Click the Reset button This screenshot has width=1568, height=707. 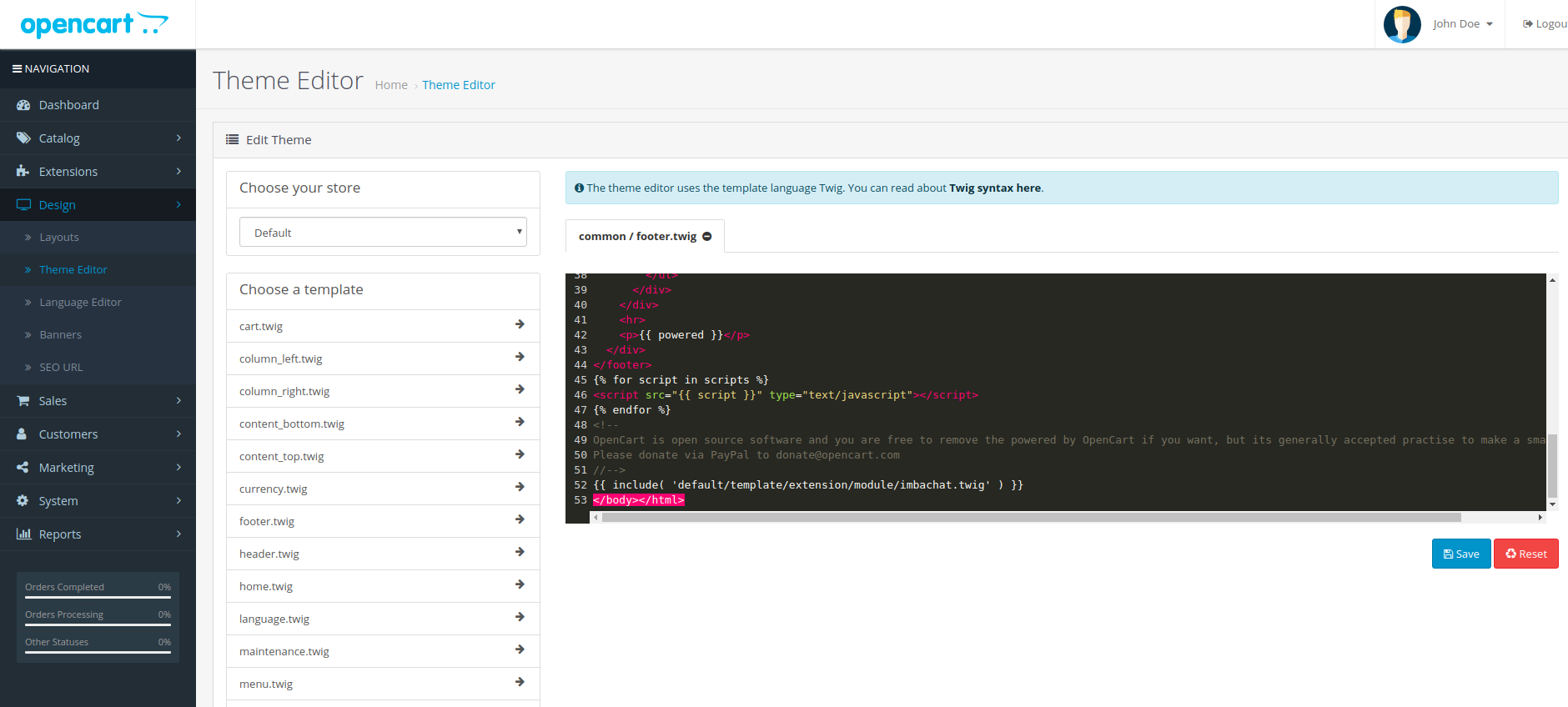(1526, 554)
